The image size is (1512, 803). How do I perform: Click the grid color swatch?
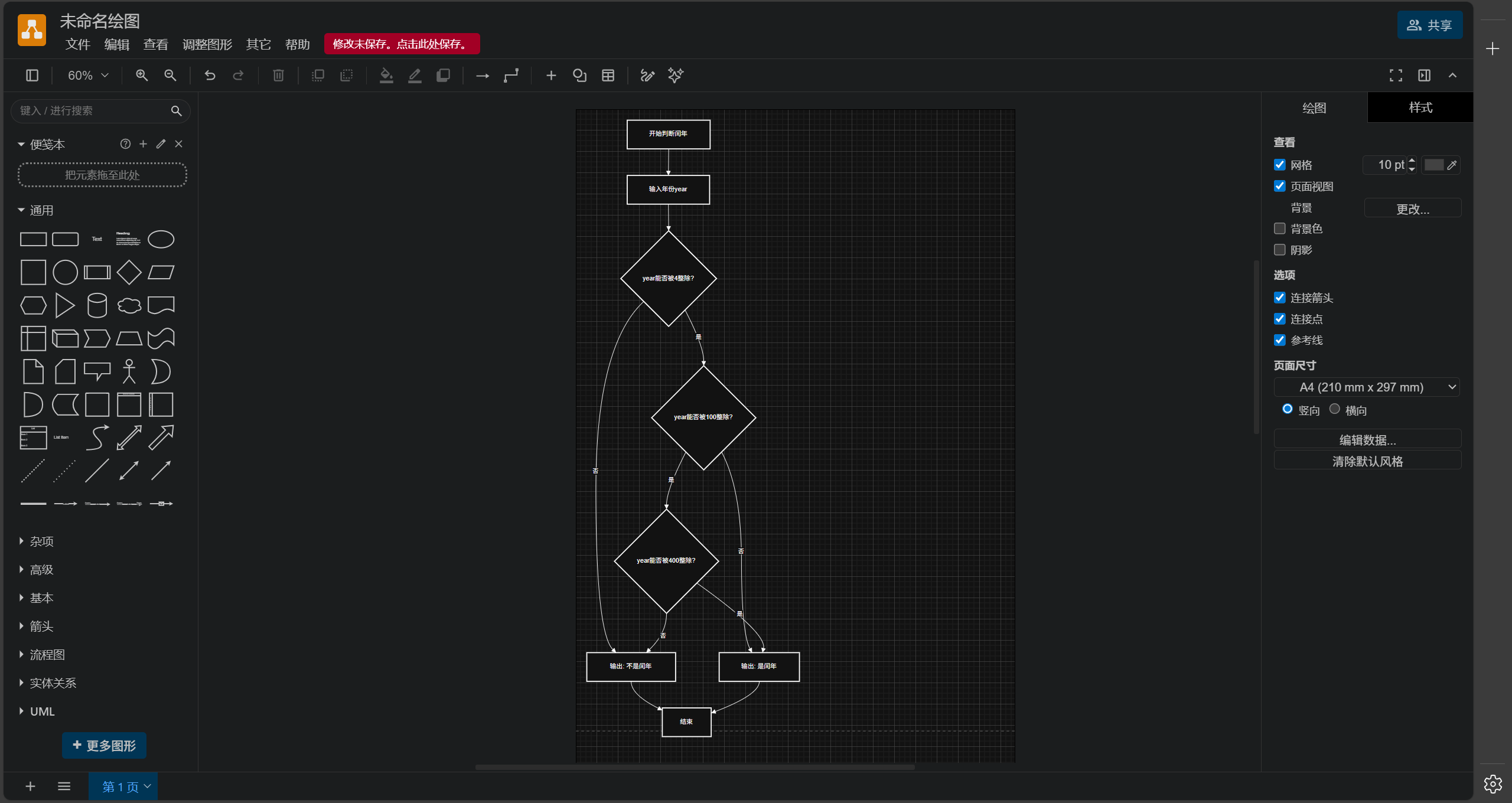(1433, 165)
